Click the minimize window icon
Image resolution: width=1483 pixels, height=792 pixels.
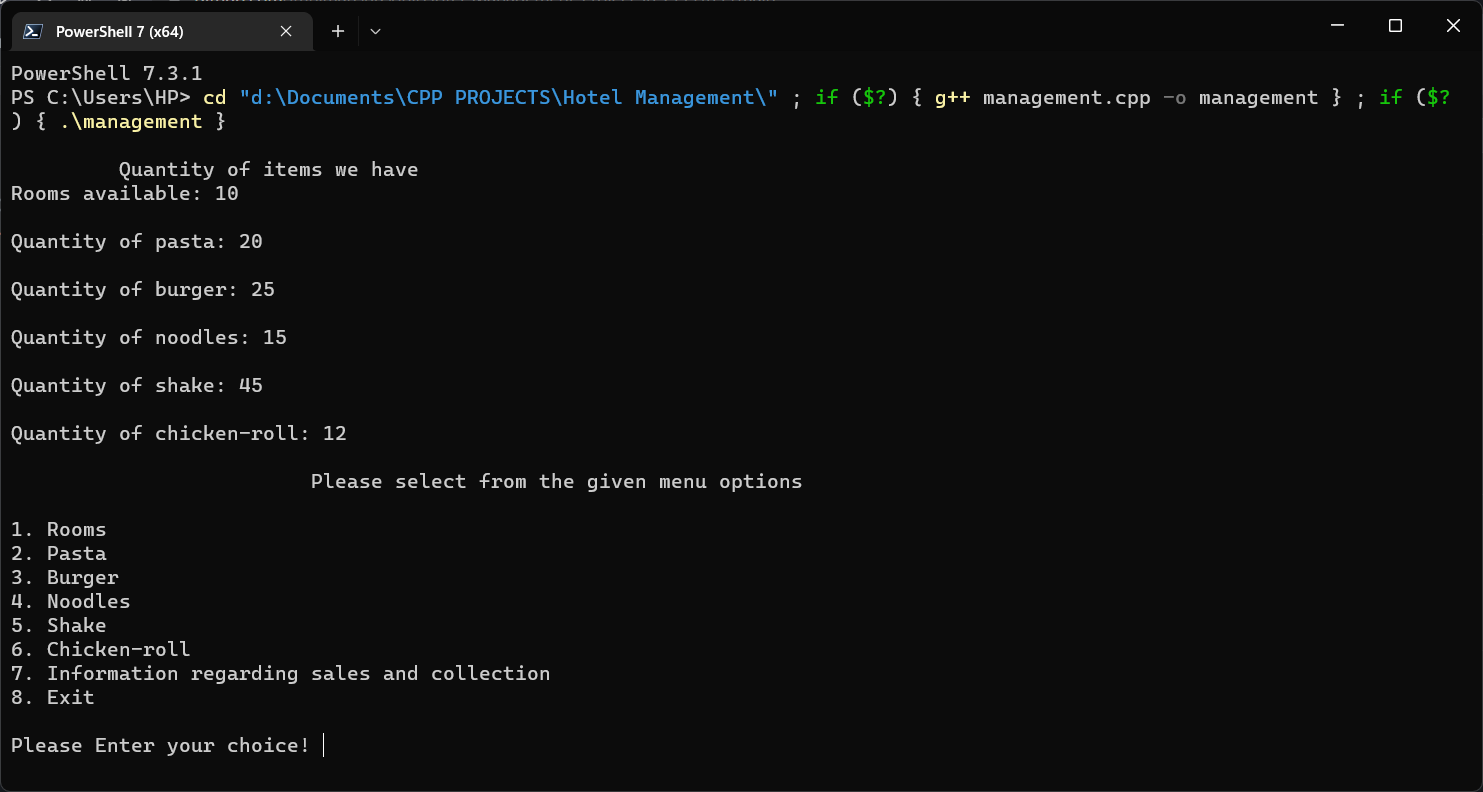(x=1337, y=25)
